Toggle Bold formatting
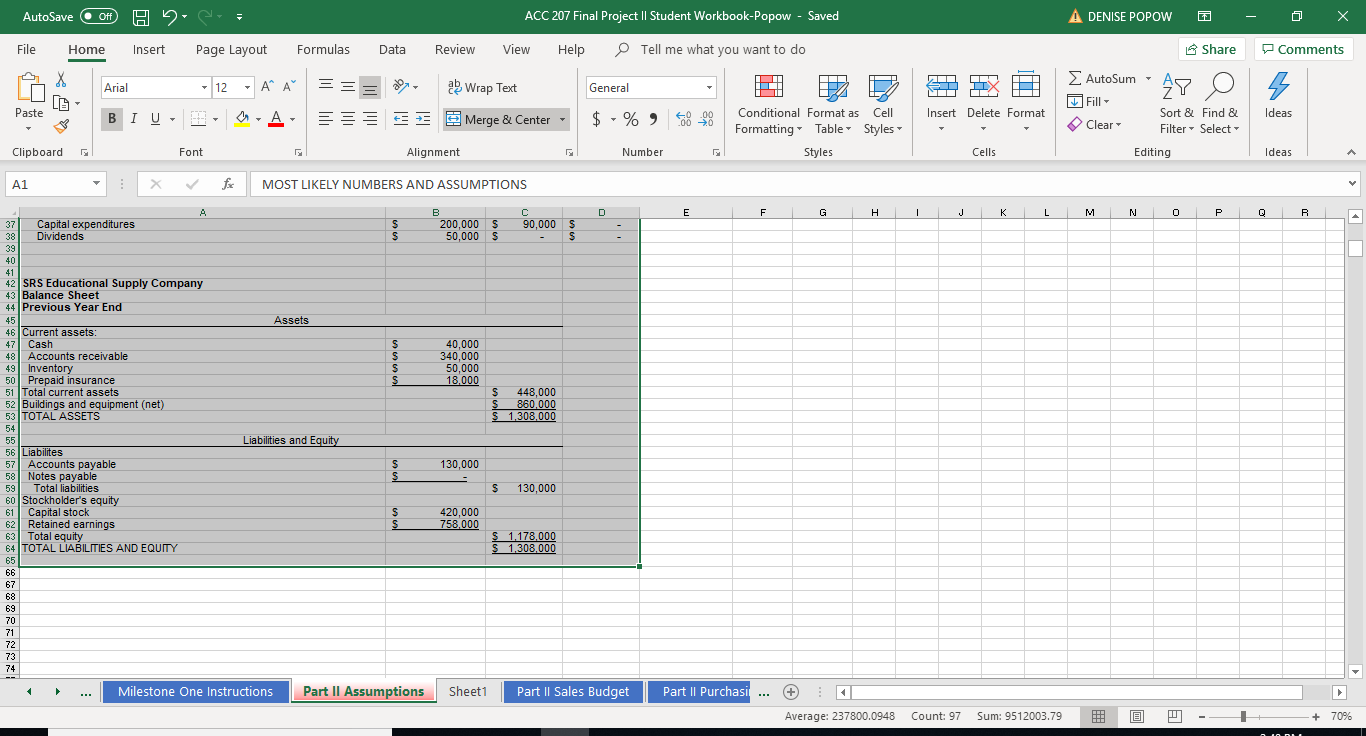The image size is (1366, 736). click(112, 120)
